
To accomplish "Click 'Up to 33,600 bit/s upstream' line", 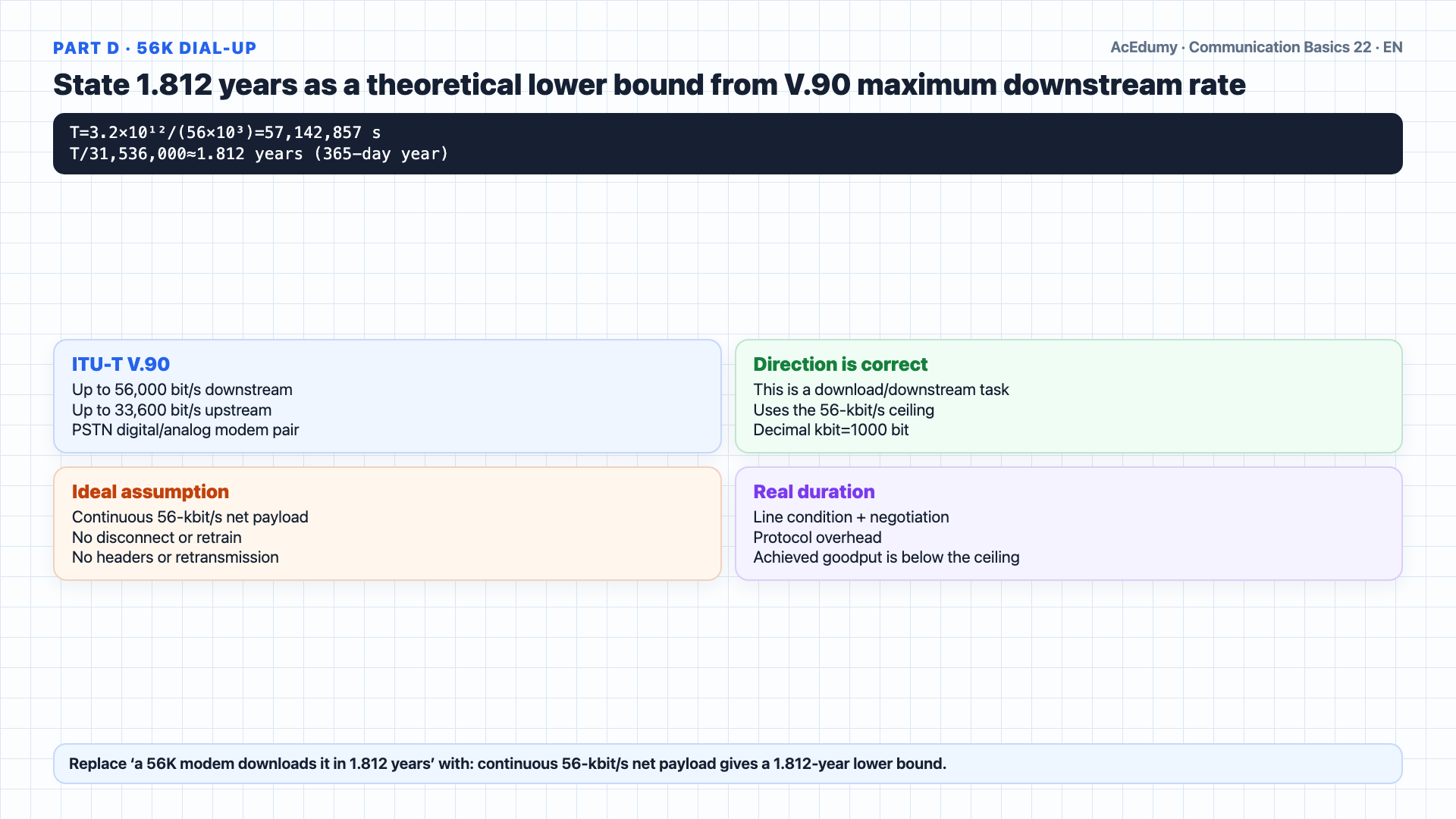I will 171,410.
